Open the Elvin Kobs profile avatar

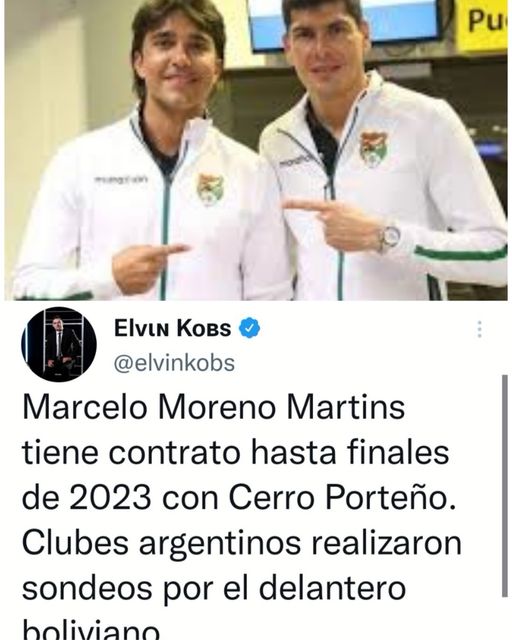[x=59, y=344]
